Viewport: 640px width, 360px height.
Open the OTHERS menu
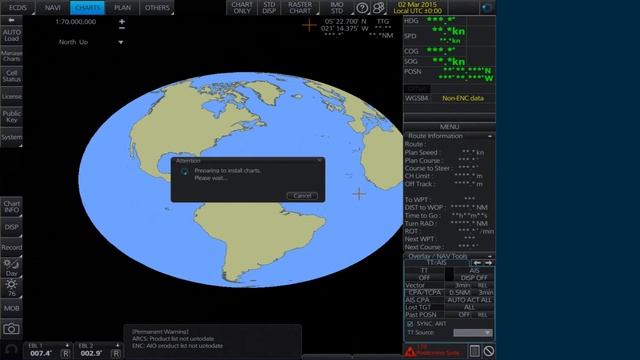point(157,8)
